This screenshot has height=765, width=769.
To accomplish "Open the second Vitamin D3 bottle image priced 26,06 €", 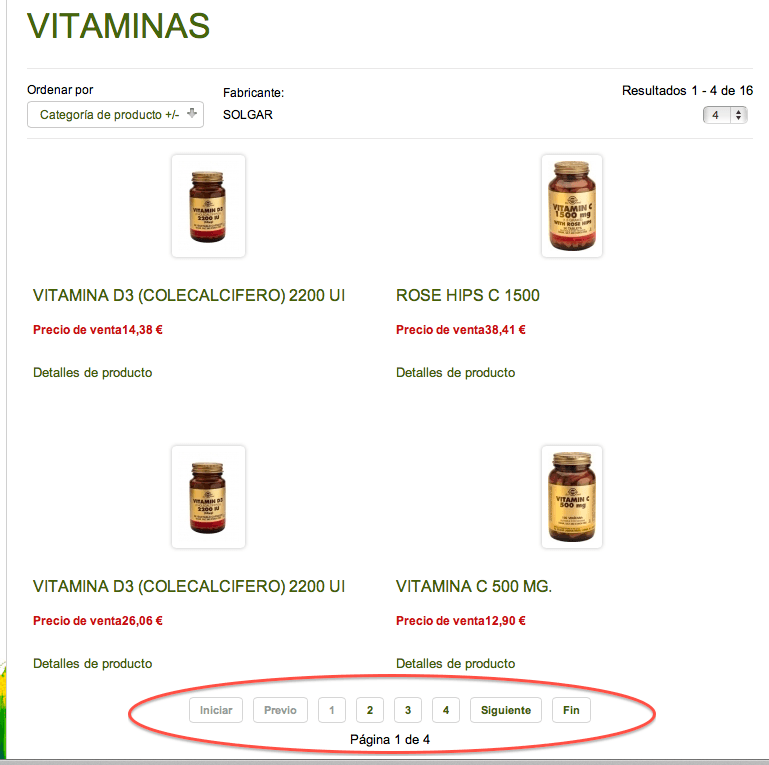I will (208, 497).
